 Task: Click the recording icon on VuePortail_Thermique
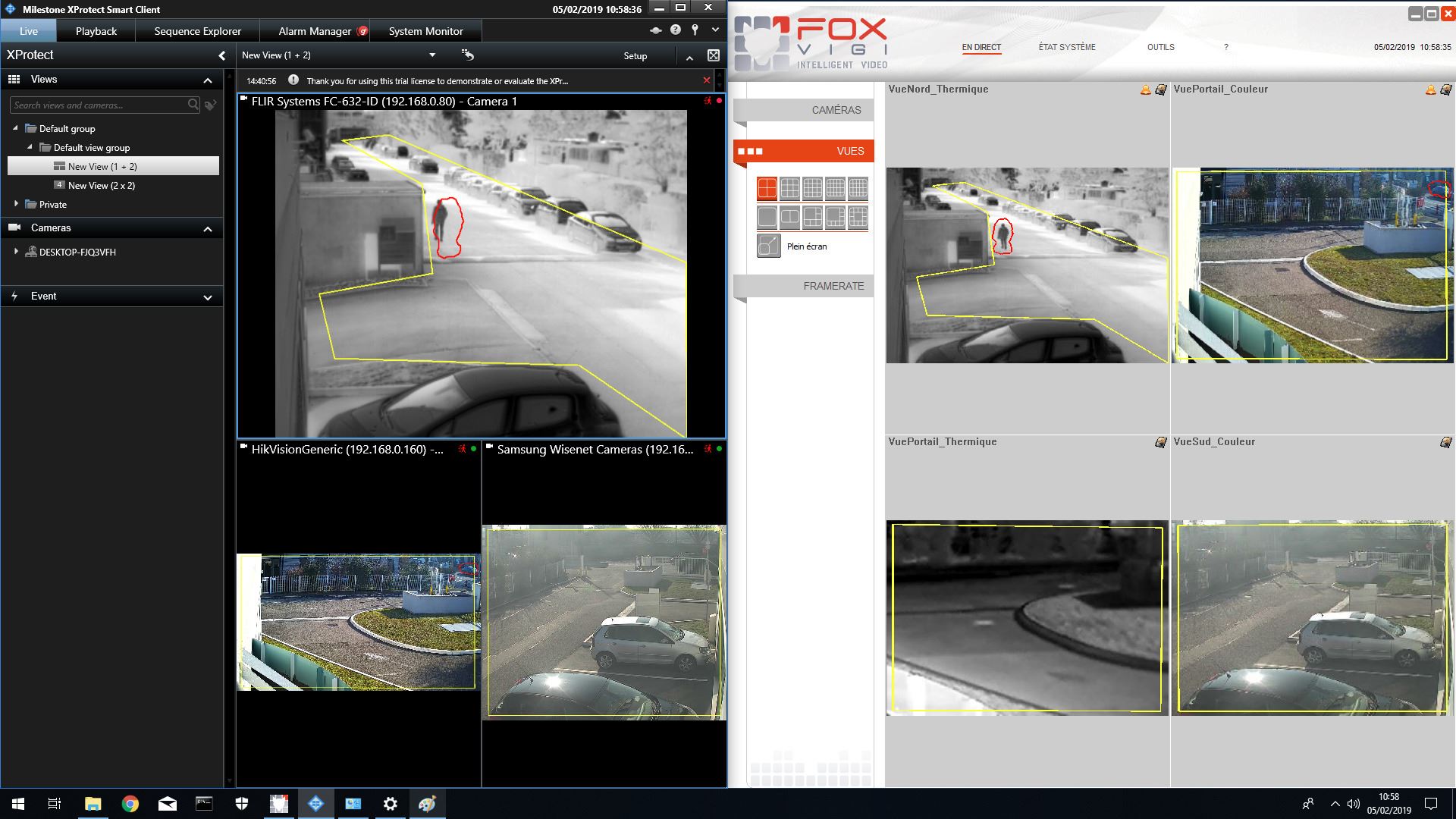coord(1160,442)
